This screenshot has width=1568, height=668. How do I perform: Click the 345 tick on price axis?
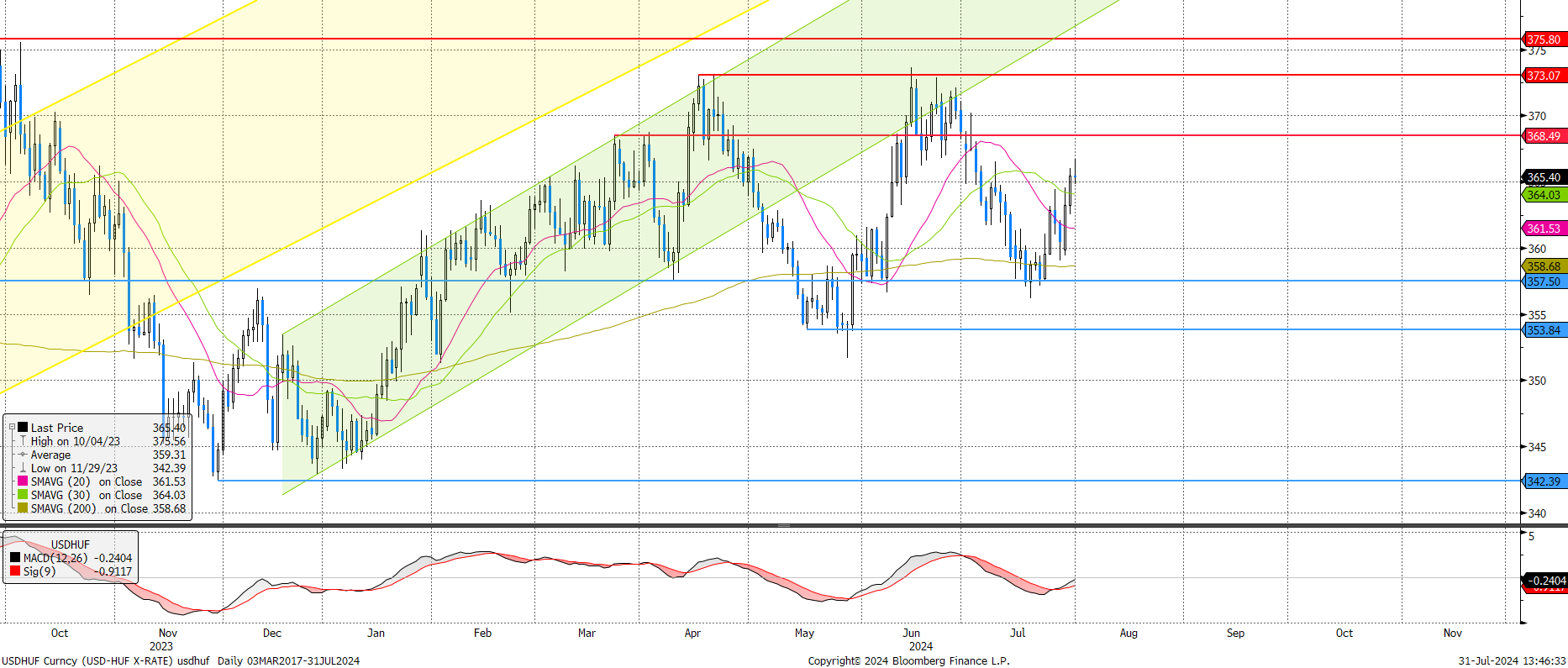coord(1537,447)
